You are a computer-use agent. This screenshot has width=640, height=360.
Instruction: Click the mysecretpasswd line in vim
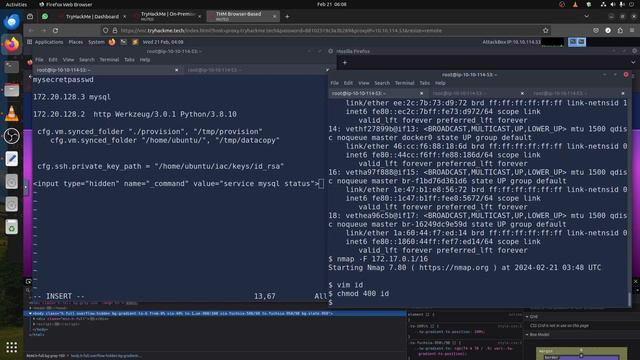coord(63,80)
